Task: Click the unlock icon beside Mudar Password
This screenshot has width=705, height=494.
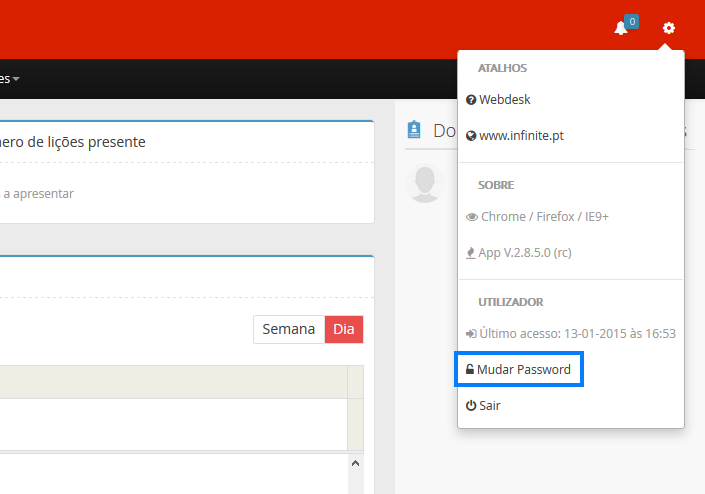Action: (x=470, y=370)
